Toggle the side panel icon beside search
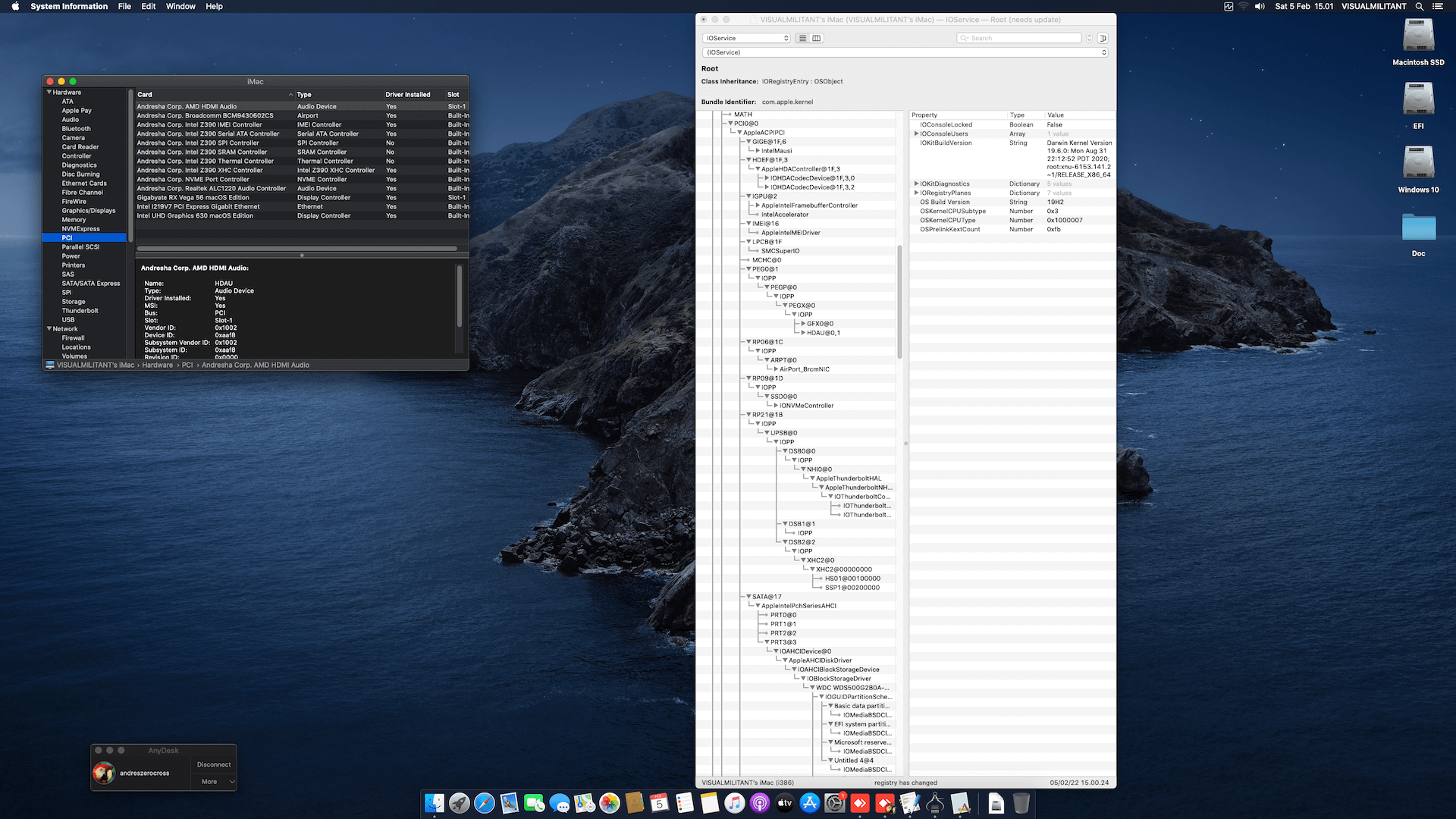Screen dimensions: 1456x819 click(x=1103, y=38)
